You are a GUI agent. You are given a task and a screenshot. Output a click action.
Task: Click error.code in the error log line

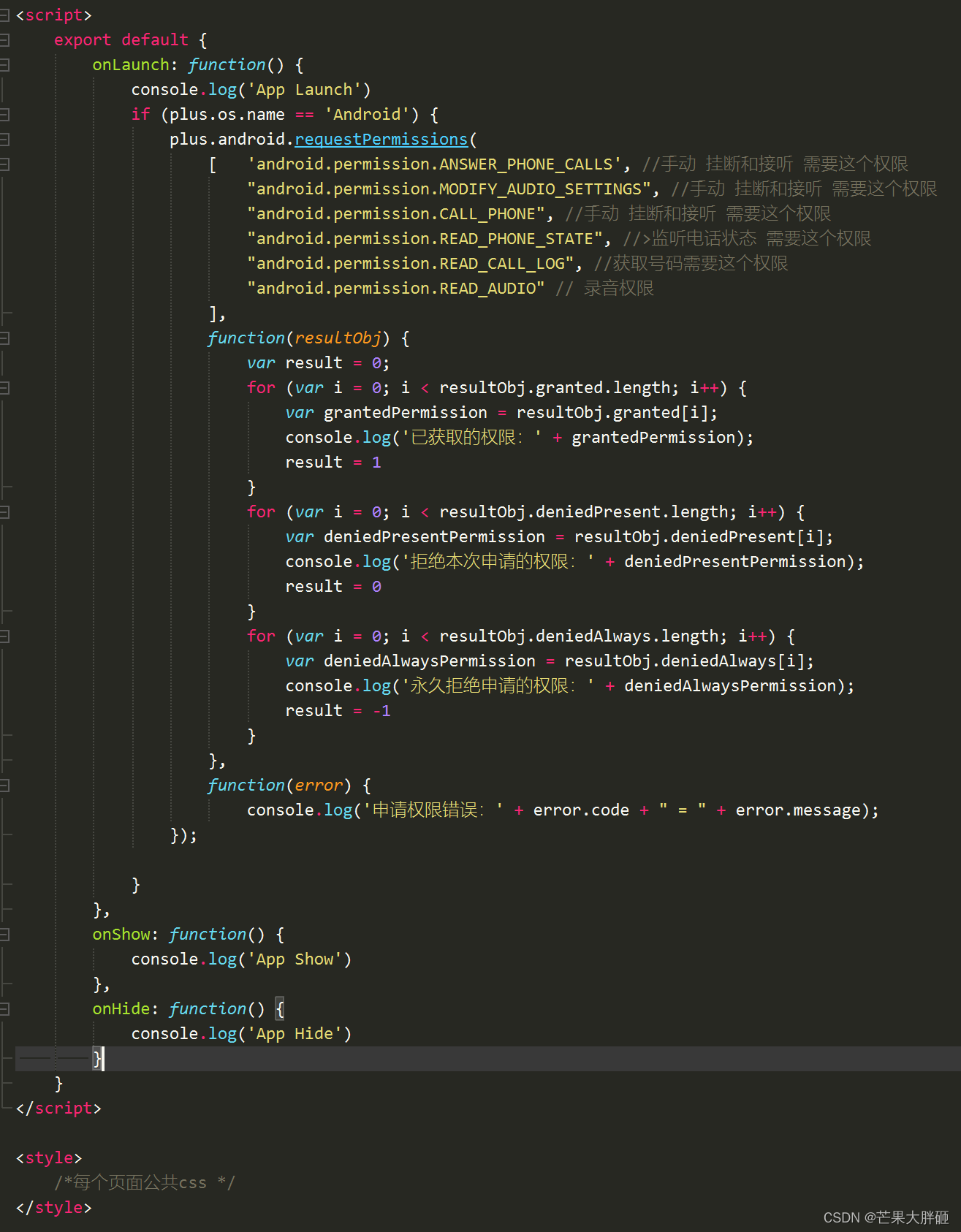pos(581,810)
